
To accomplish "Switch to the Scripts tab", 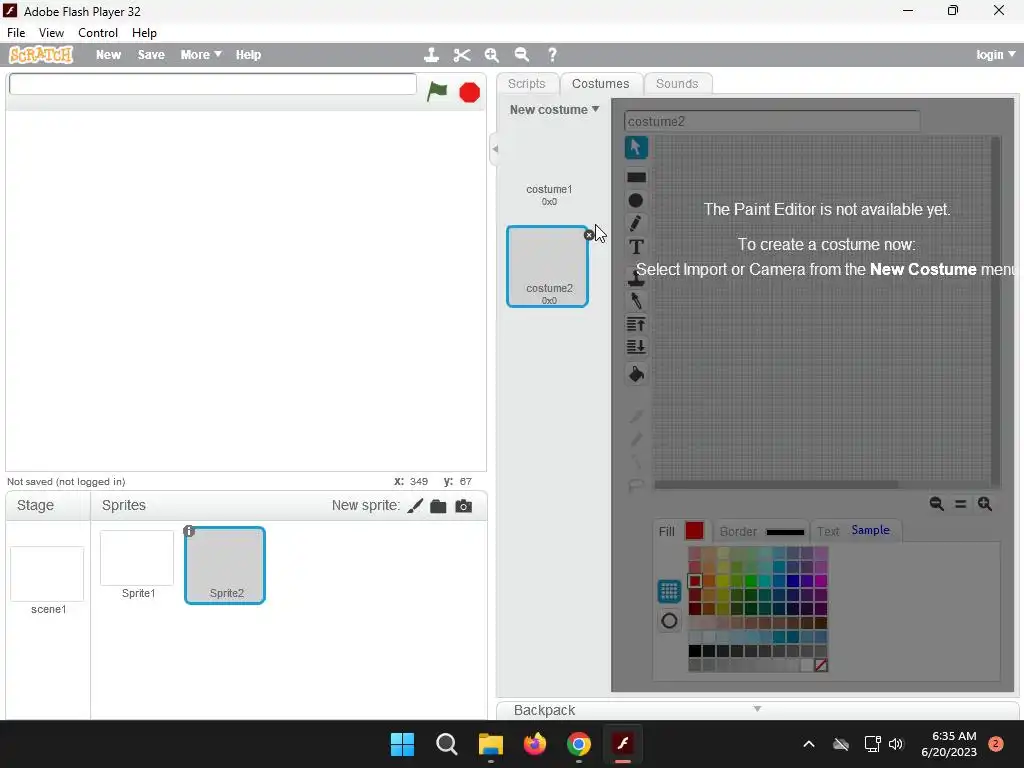I will [526, 84].
